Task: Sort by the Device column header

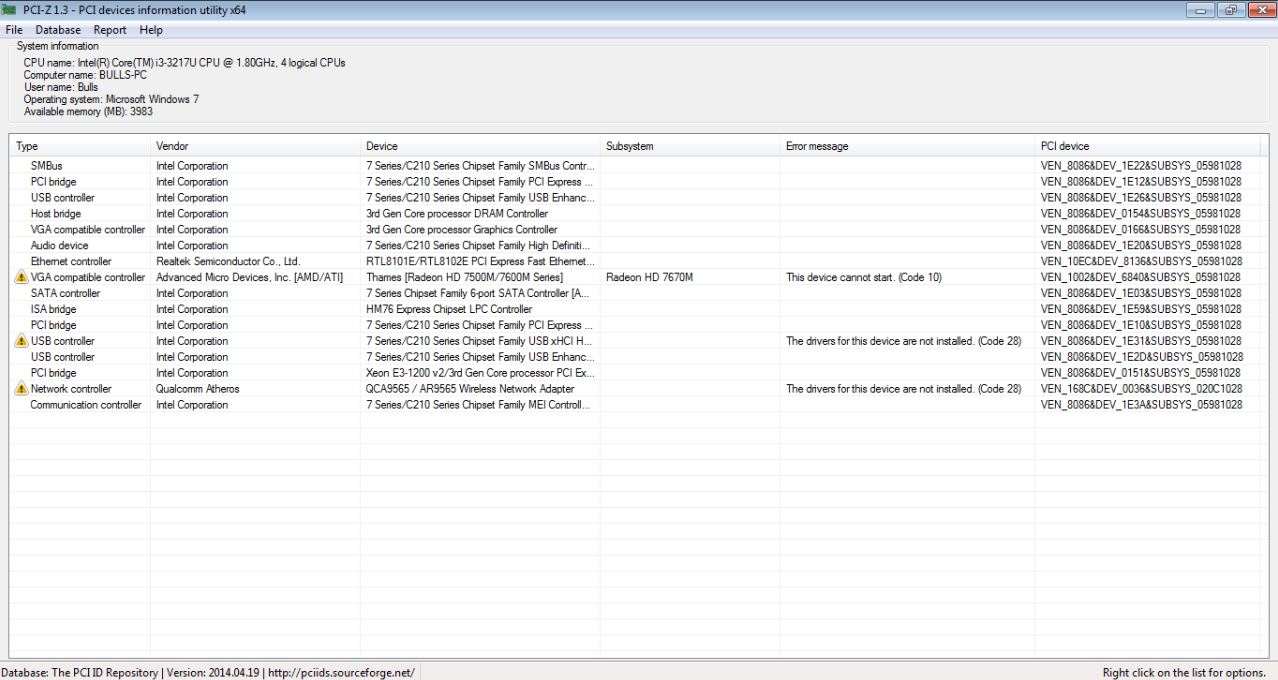Action: click(x=480, y=146)
